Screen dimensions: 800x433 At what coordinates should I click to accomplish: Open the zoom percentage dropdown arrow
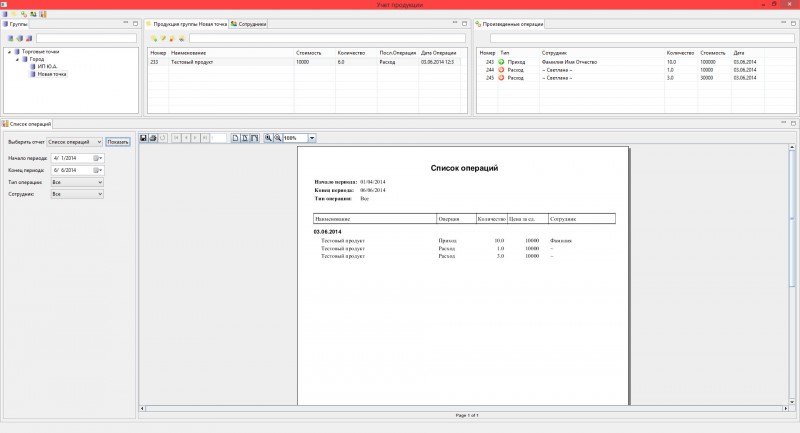point(312,138)
